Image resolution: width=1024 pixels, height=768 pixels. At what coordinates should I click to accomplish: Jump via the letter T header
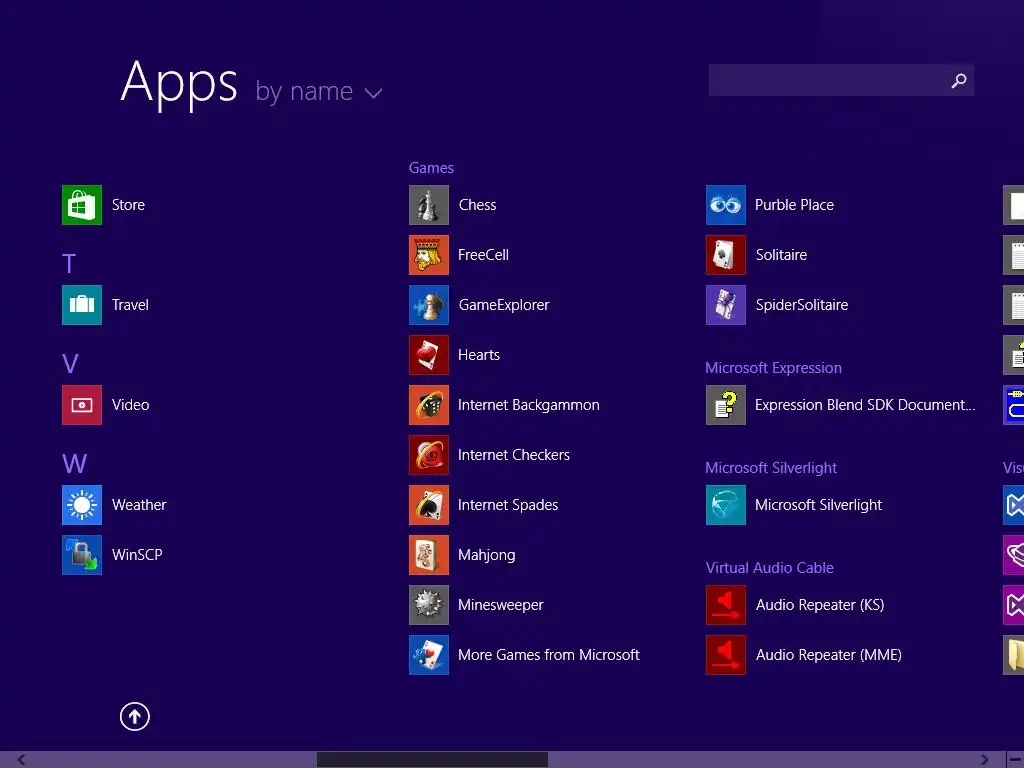pyautogui.click(x=69, y=264)
